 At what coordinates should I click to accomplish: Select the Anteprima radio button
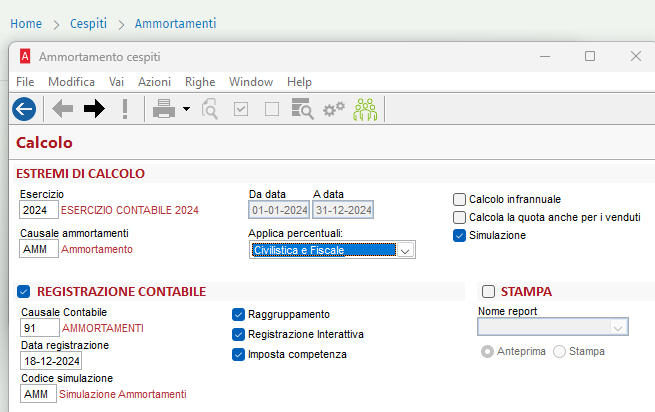[487, 351]
